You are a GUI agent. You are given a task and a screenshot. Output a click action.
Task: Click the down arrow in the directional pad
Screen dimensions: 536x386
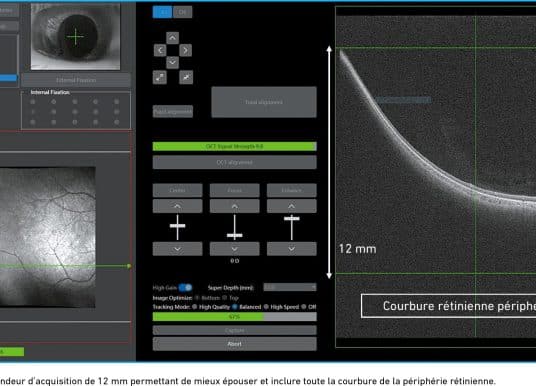pyautogui.click(x=172, y=63)
